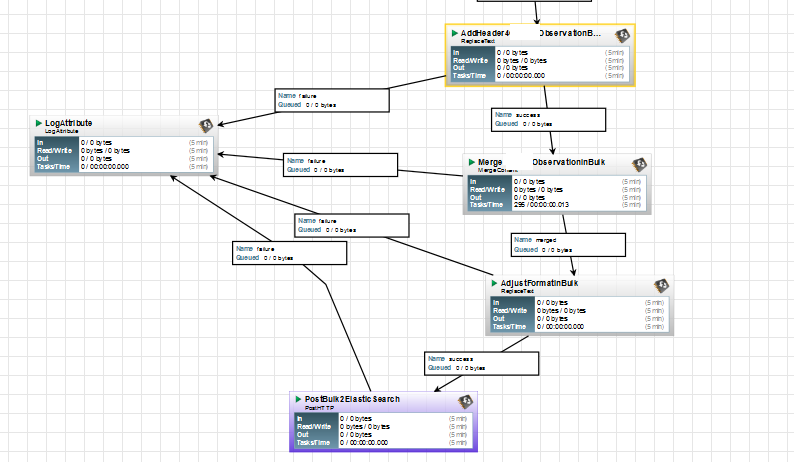The width and height of the screenshot is (794, 462).
Task: Click the AdjustFormatInBulk processor's type icon
Action: point(661,286)
